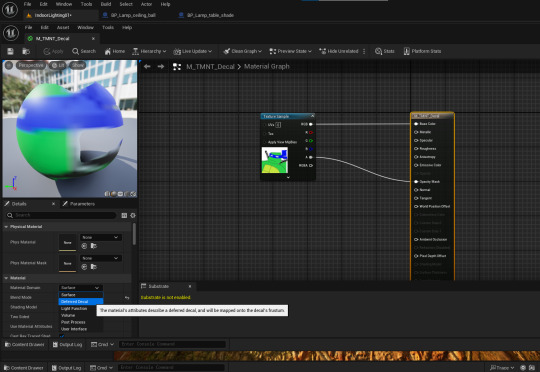Click the Metallic input pin

point(416,132)
